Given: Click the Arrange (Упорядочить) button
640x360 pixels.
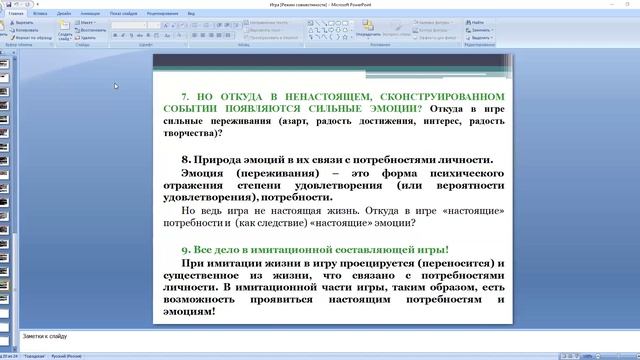Looking at the screenshot, I should (x=368, y=29).
